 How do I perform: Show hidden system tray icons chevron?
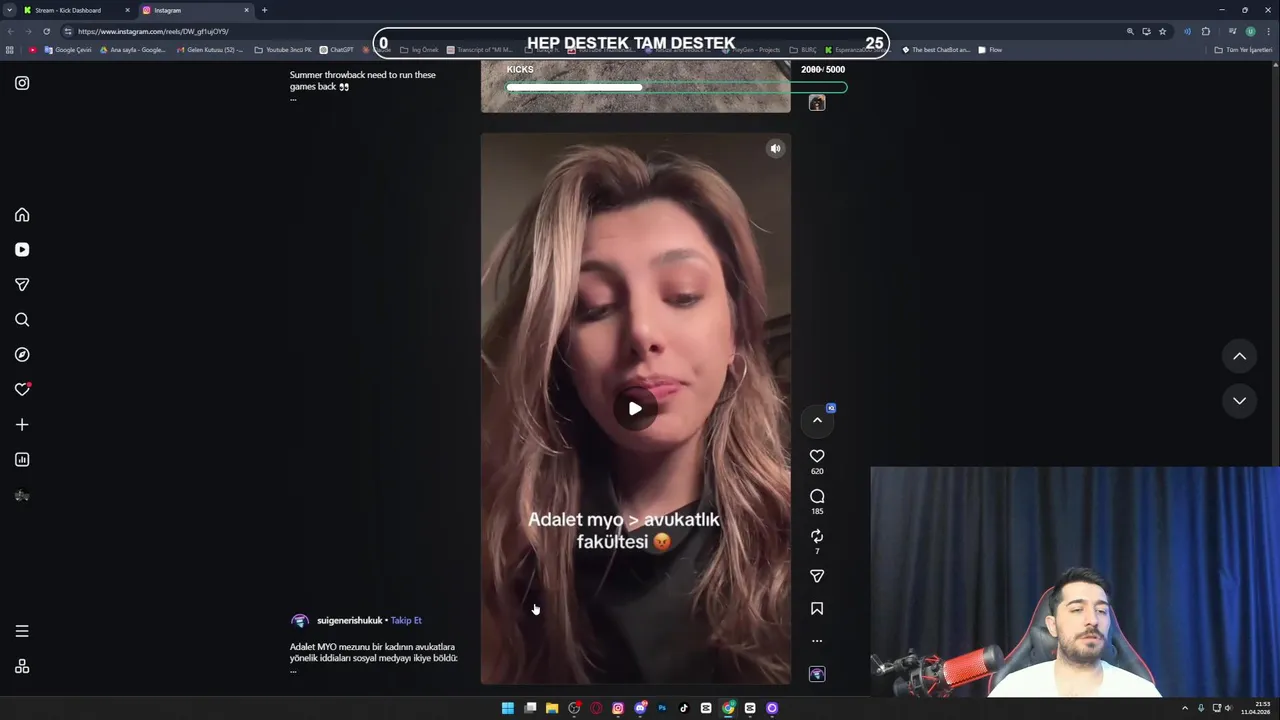pos(1185,708)
